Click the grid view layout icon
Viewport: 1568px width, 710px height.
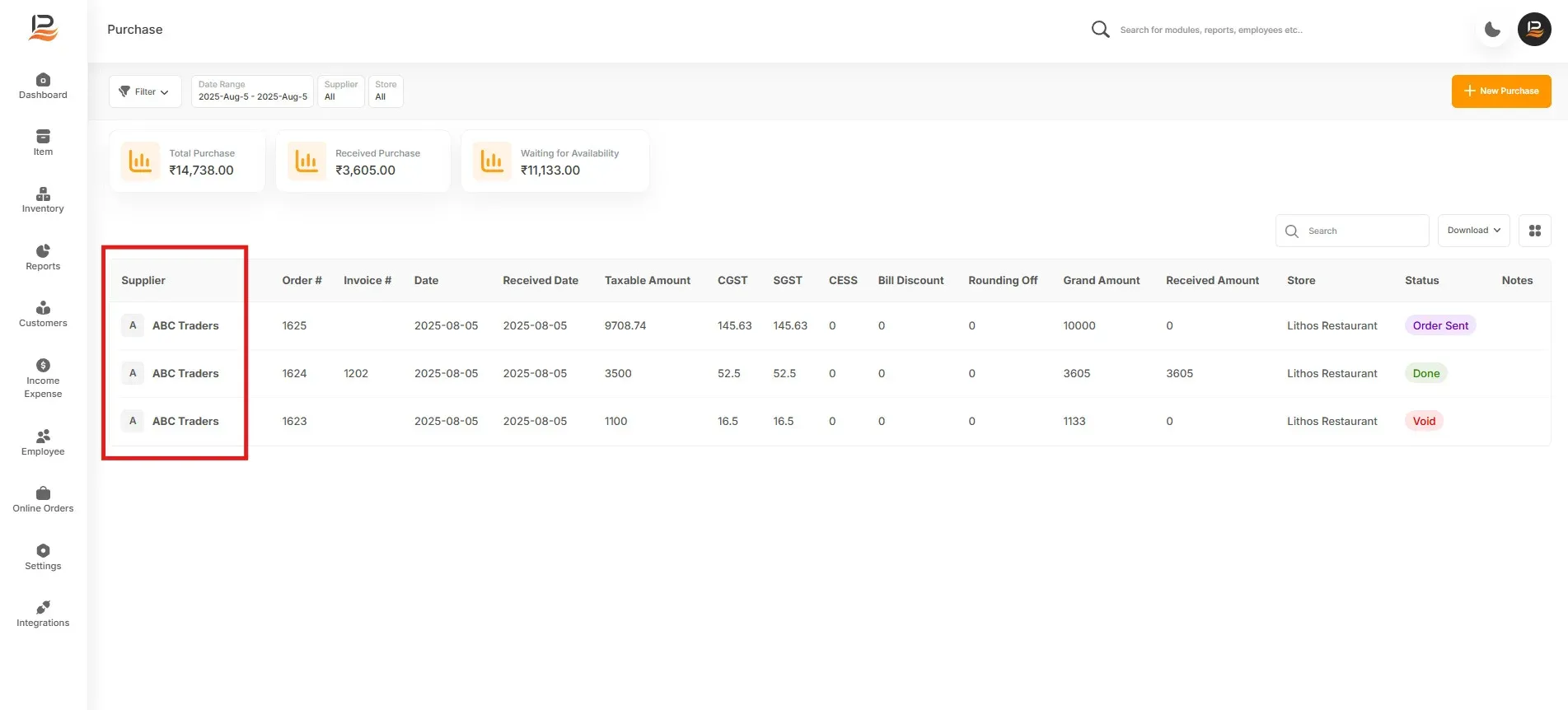click(1534, 231)
